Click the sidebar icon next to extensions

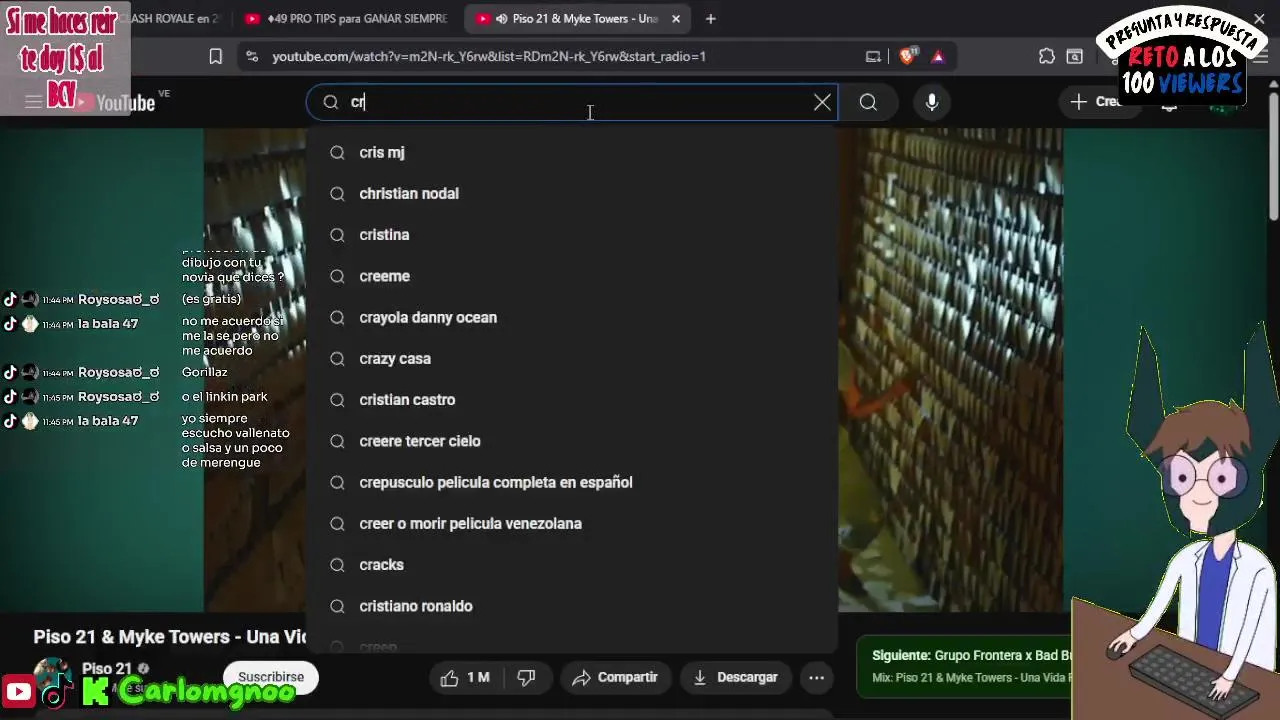[x=1075, y=57]
